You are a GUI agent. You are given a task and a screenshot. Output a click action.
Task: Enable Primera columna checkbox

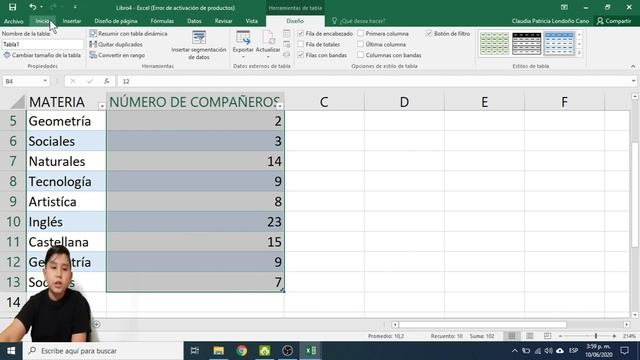tap(361, 33)
